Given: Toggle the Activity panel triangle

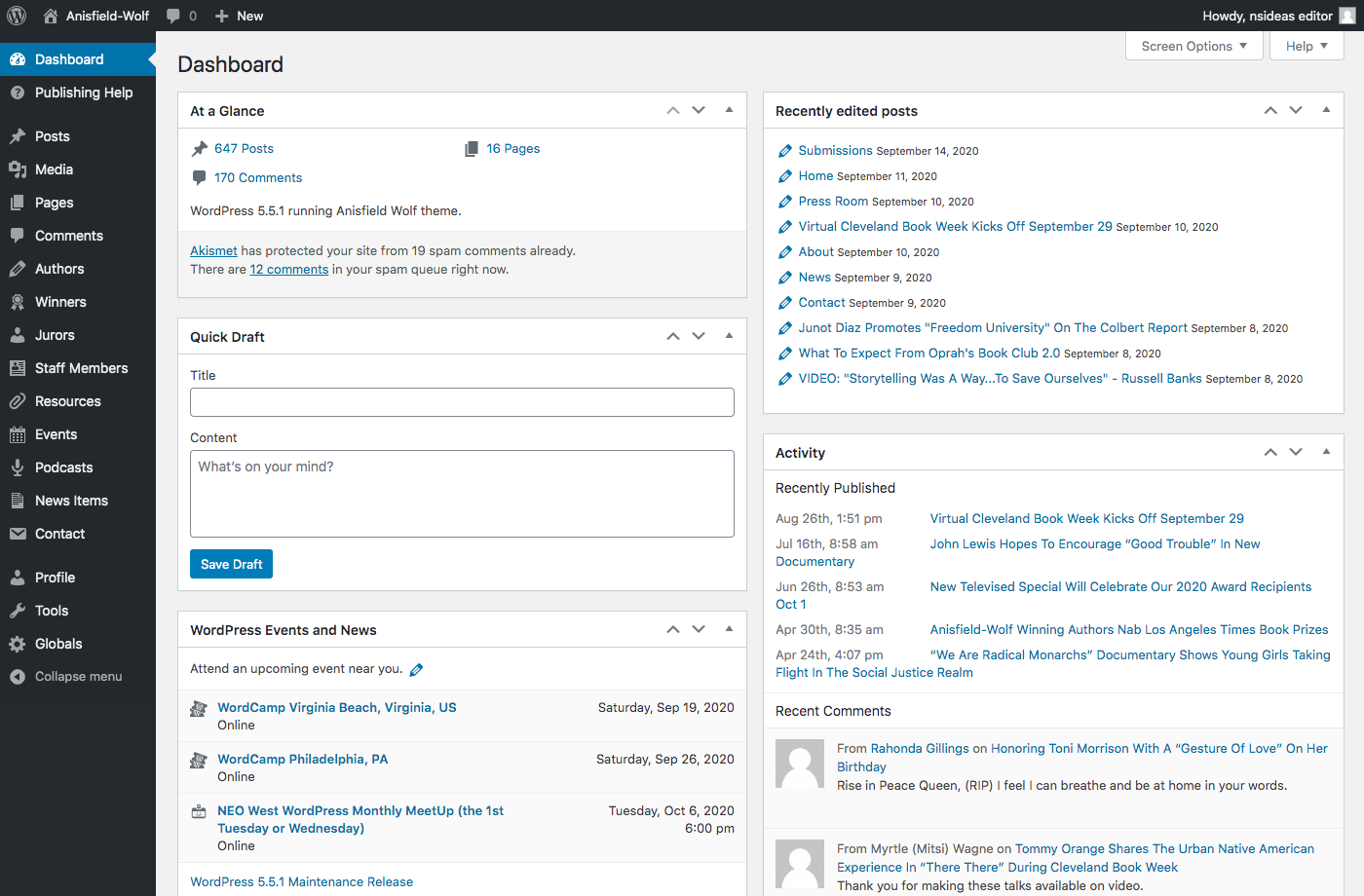Looking at the screenshot, I should (x=1326, y=452).
